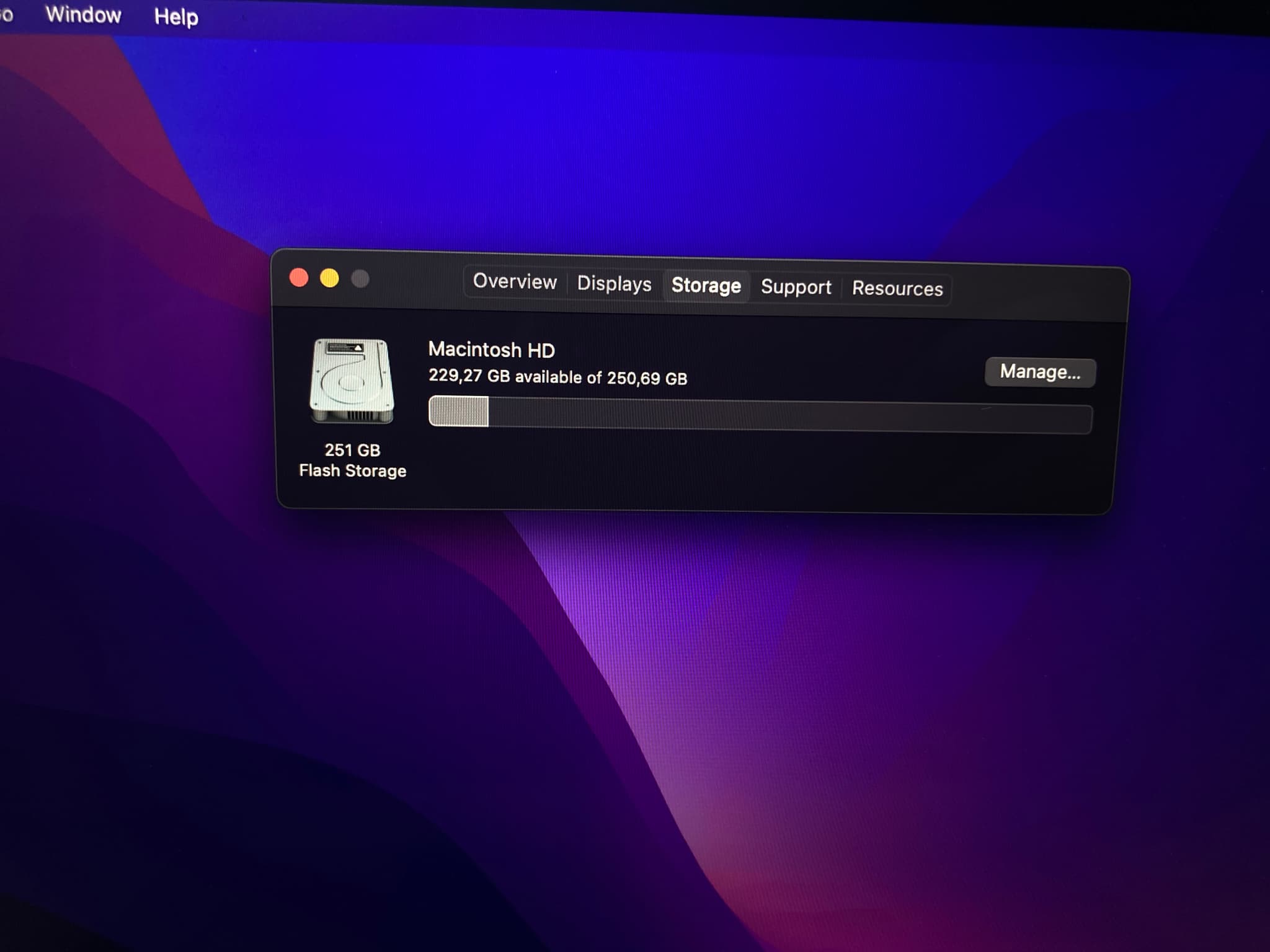The width and height of the screenshot is (1270, 952).
Task: Open the Help menu
Action: point(176,17)
